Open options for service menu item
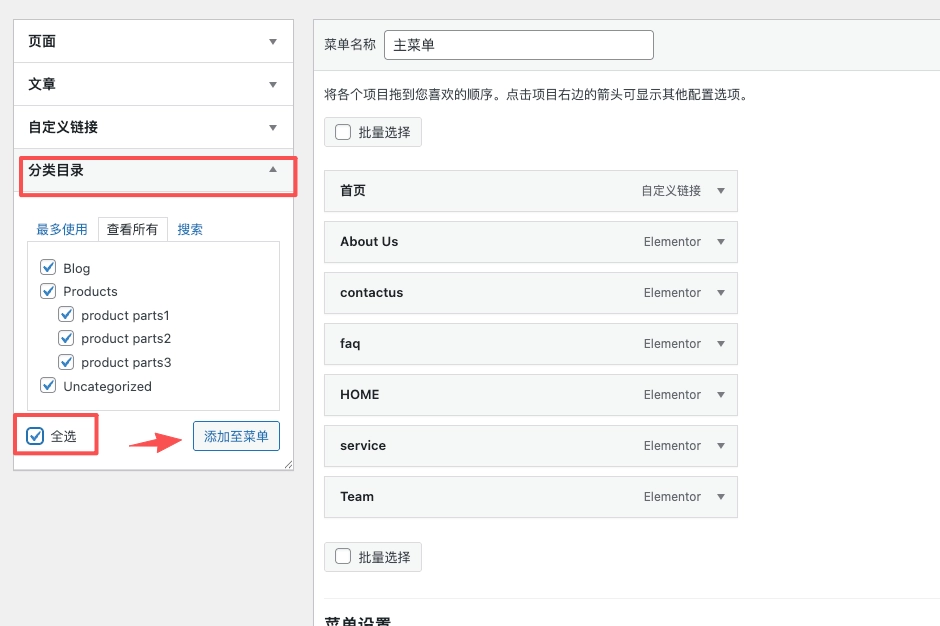 pos(721,446)
